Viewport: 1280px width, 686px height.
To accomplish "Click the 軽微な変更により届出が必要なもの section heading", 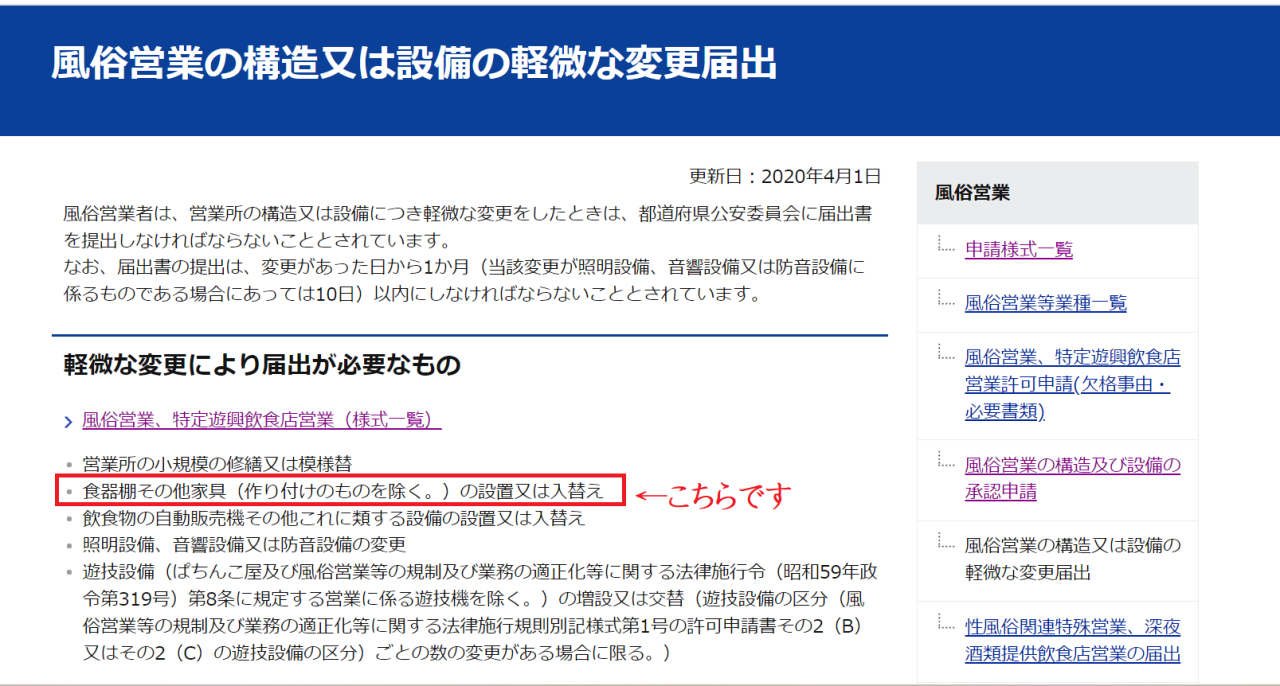I will tap(262, 365).
